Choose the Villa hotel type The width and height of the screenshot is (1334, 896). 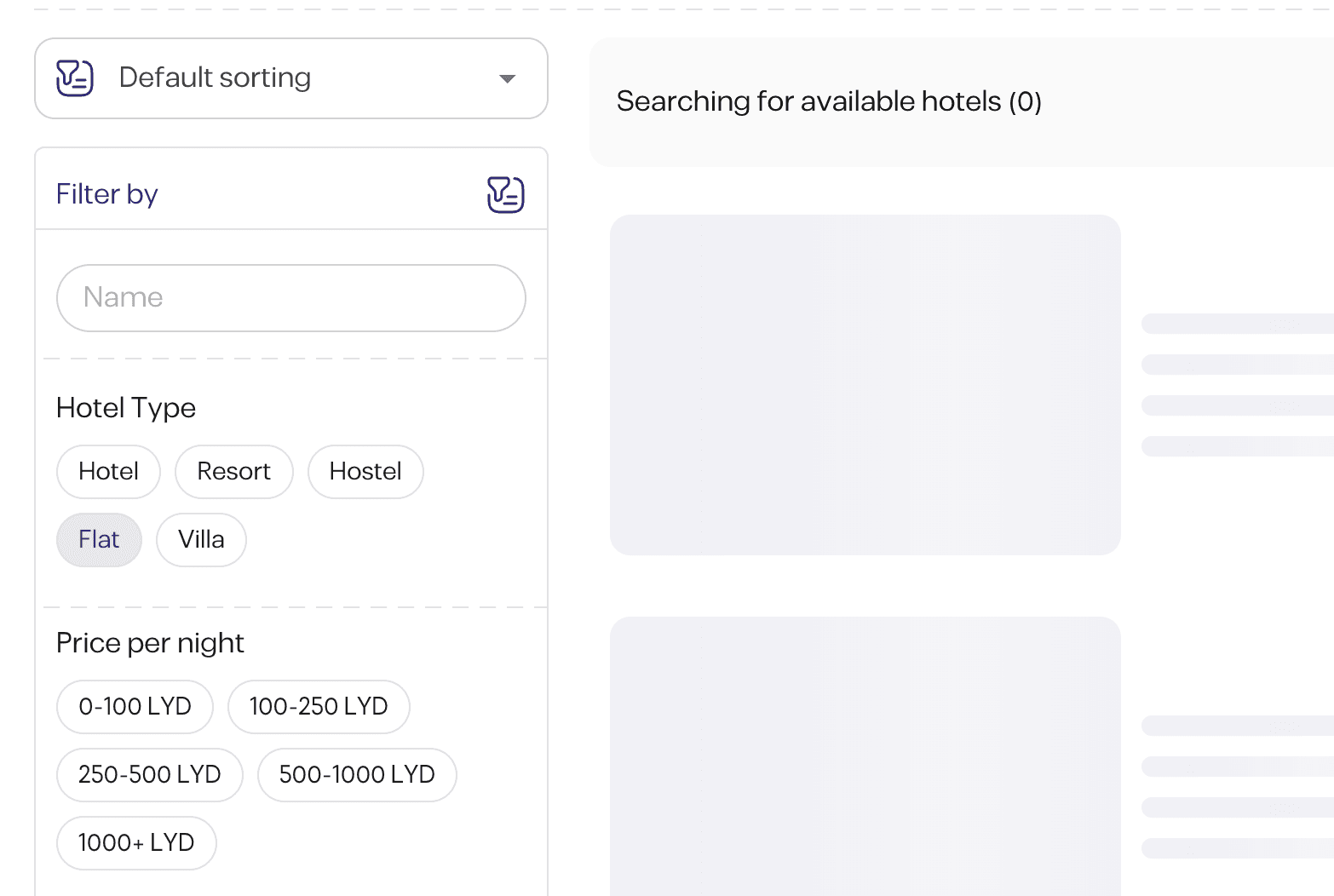201,540
